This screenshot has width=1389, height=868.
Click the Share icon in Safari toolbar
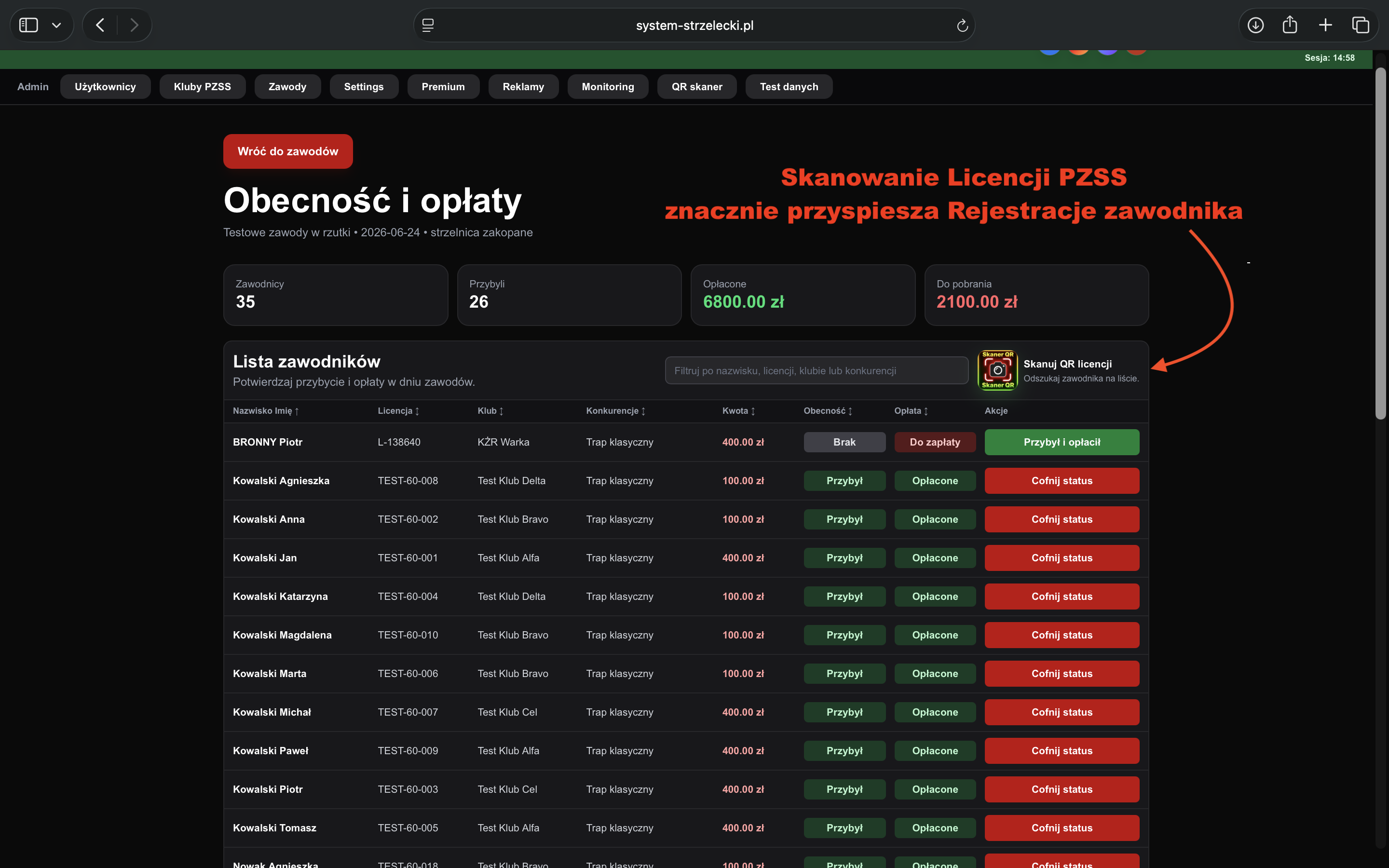(1290, 24)
